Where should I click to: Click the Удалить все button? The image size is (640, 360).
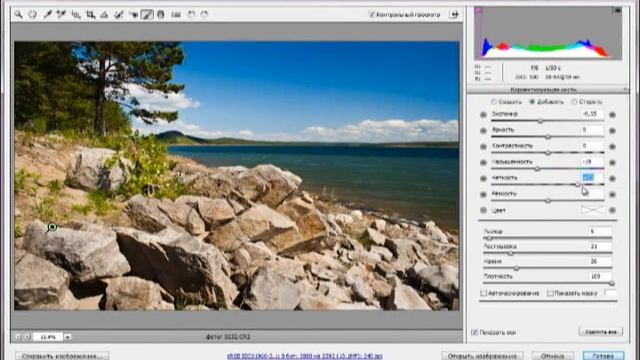coord(600,332)
